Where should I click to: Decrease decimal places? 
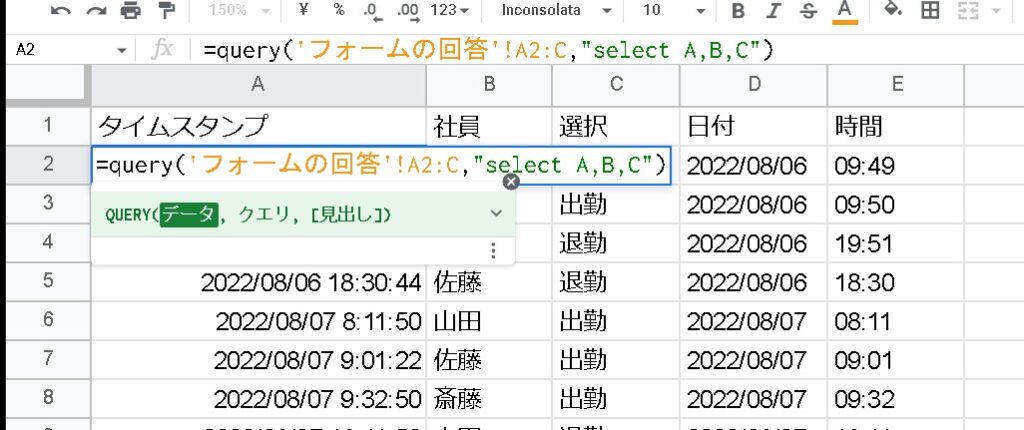point(371,11)
